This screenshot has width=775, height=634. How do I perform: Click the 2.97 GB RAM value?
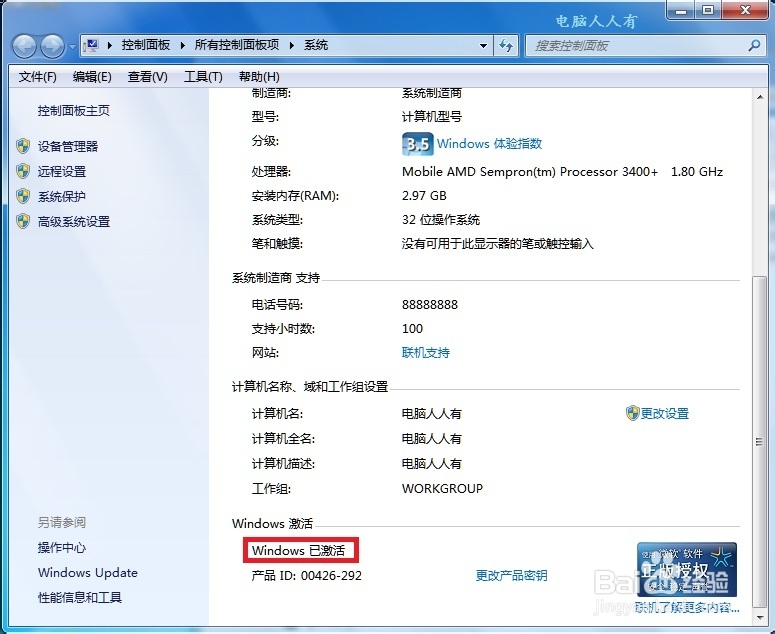424,196
